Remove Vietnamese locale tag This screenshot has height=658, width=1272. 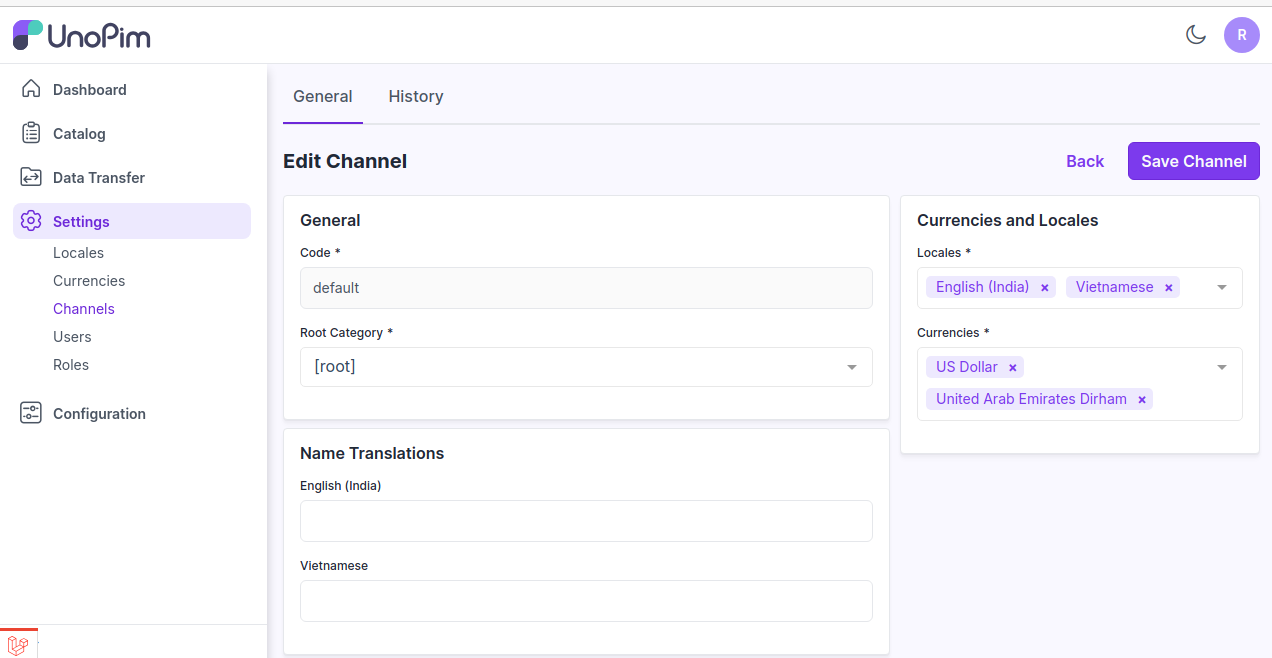click(1168, 288)
